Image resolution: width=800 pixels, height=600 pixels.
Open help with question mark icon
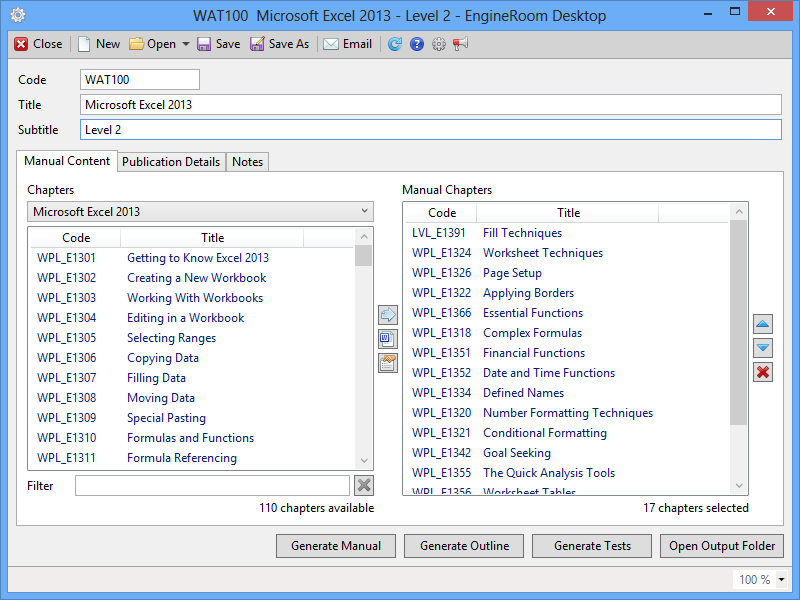pyautogui.click(x=416, y=44)
